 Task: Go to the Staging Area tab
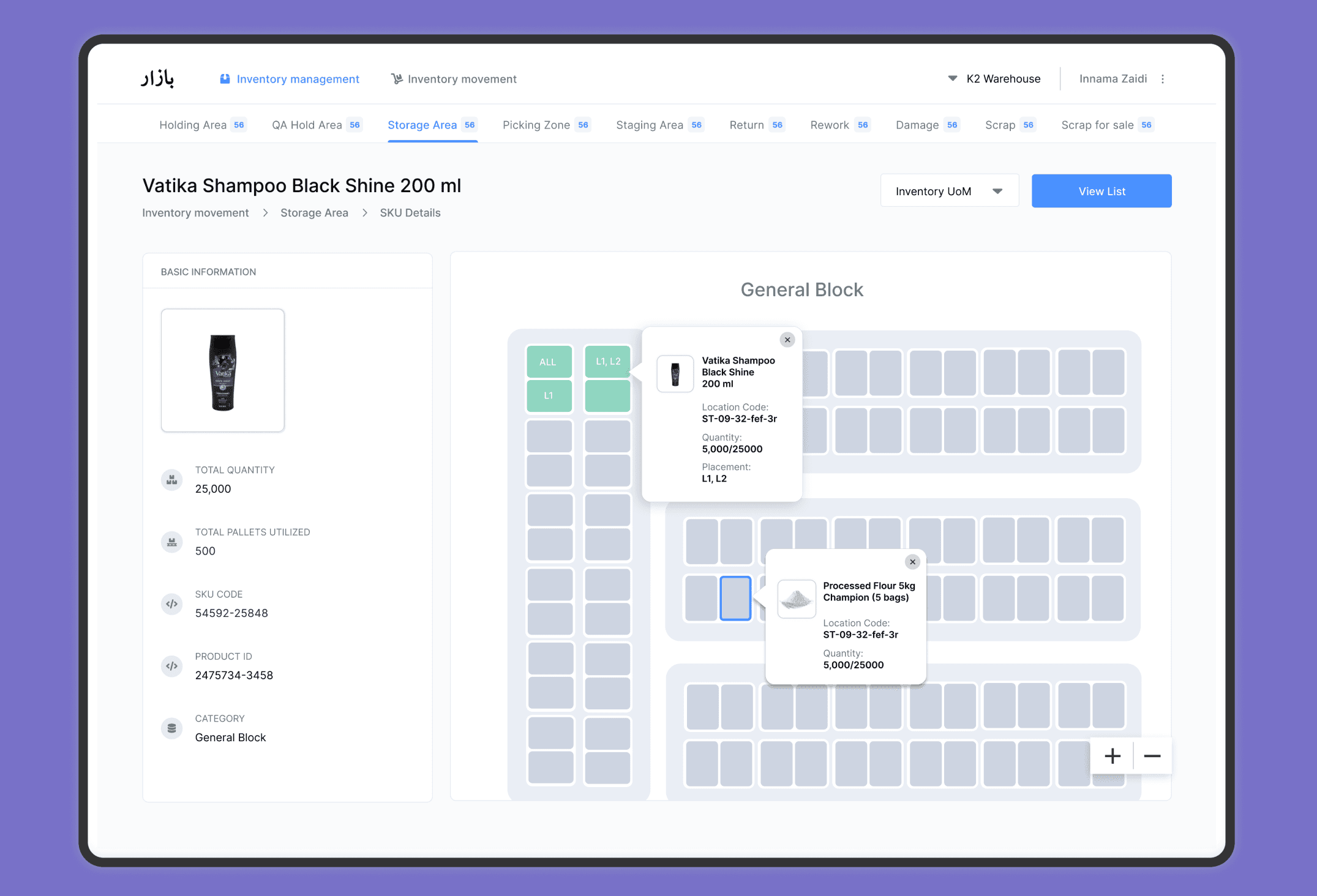coord(660,125)
